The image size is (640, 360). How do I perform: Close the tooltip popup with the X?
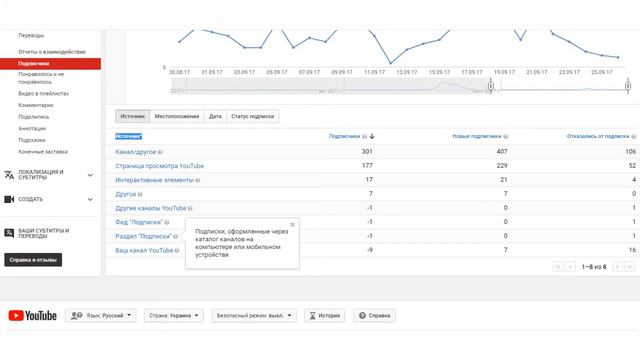pos(292,224)
